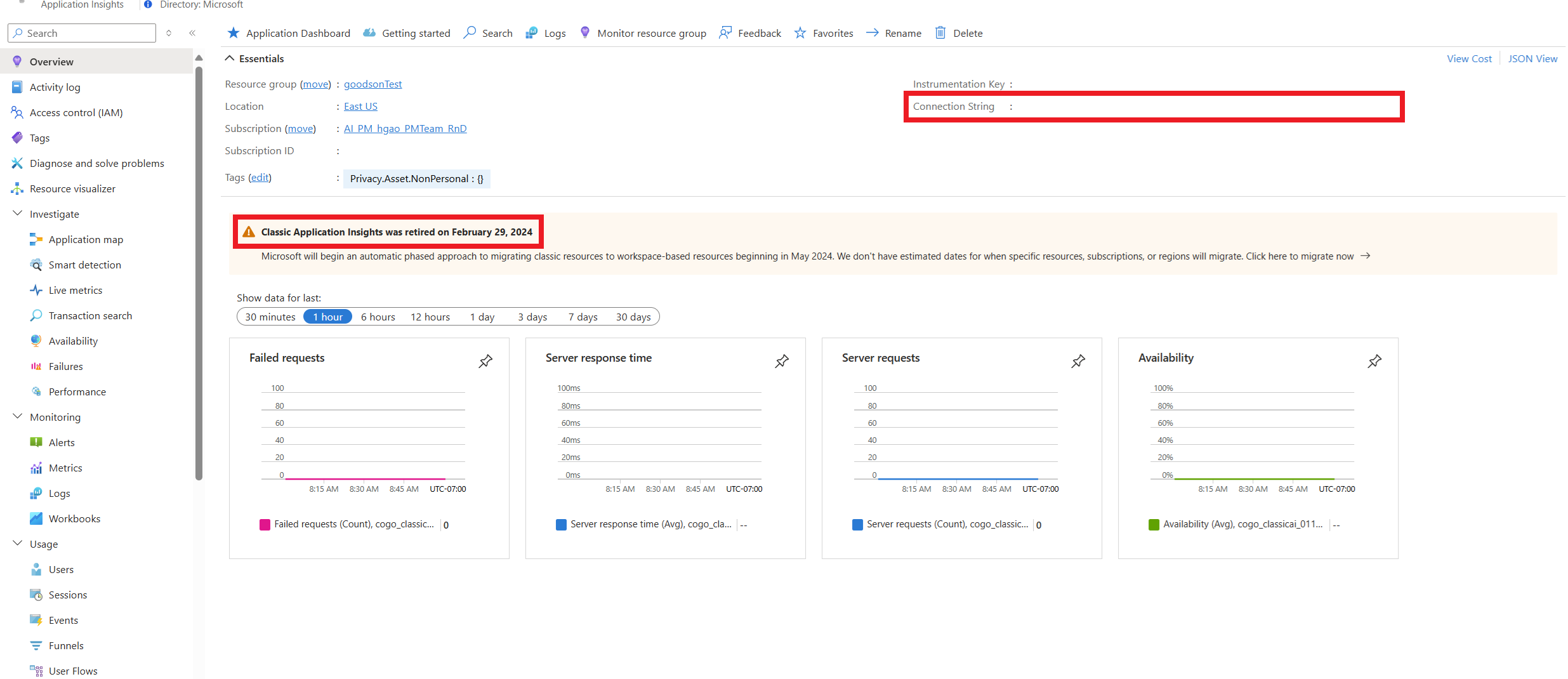Open the goodsonTest resource group
The width and height of the screenshot is (1568, 679).
(x=372, y=84)
